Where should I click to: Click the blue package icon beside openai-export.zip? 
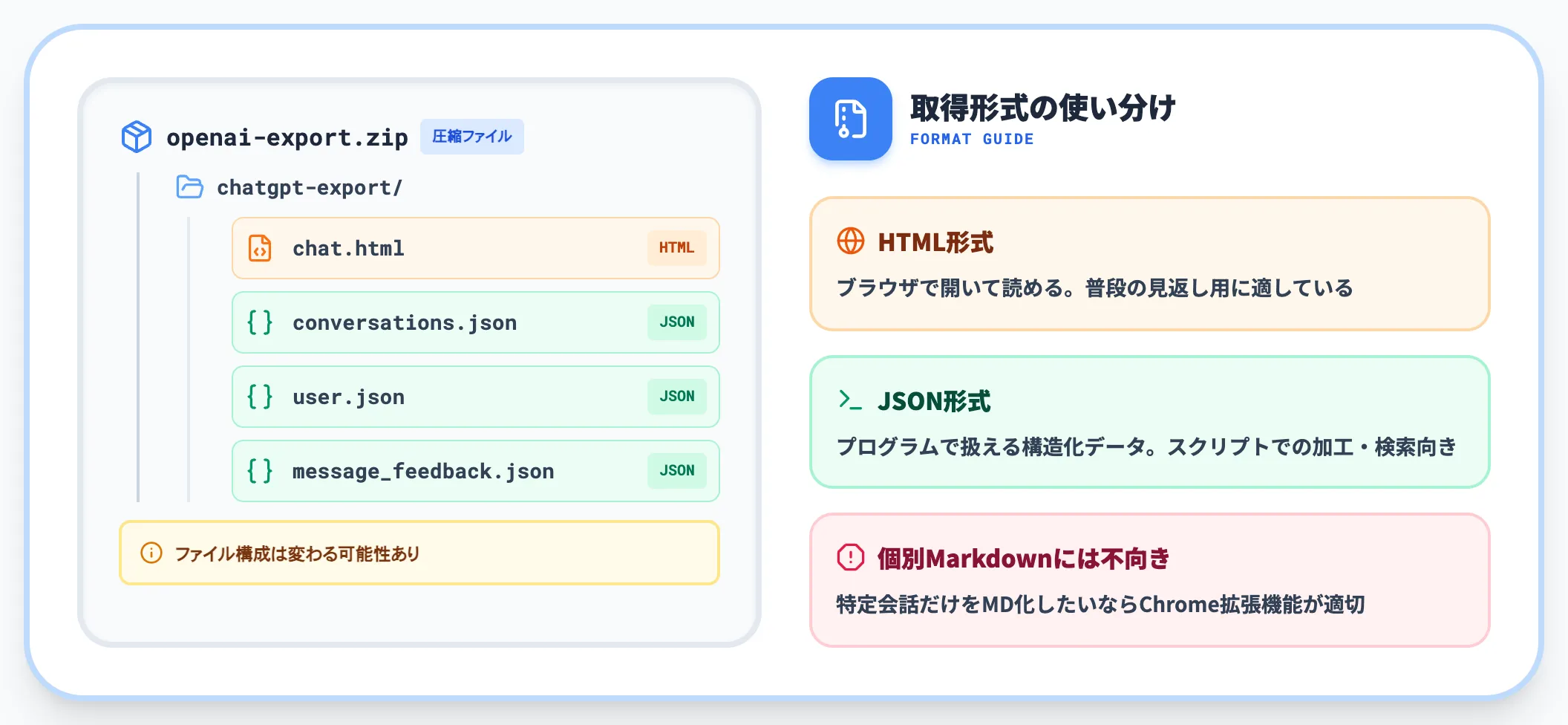pyautogui.click(x=137, y=137)
